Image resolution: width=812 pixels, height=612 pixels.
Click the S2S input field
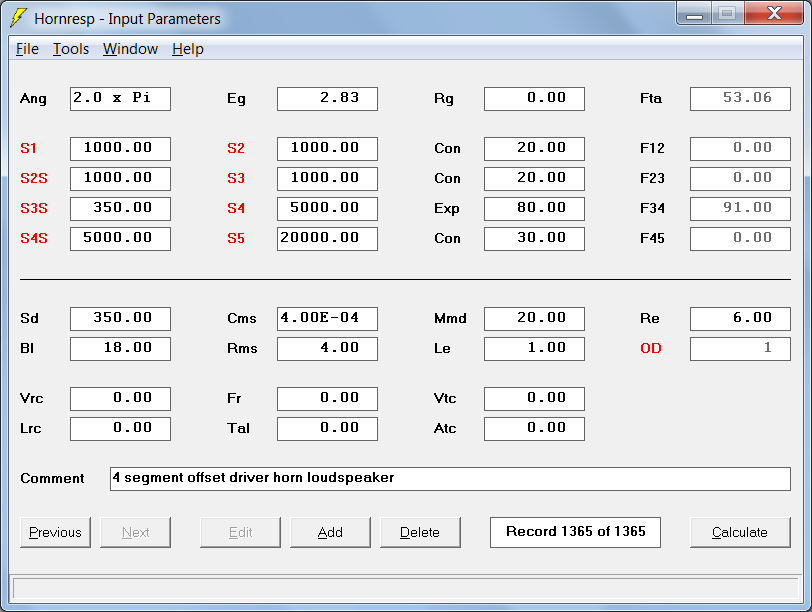120,179
